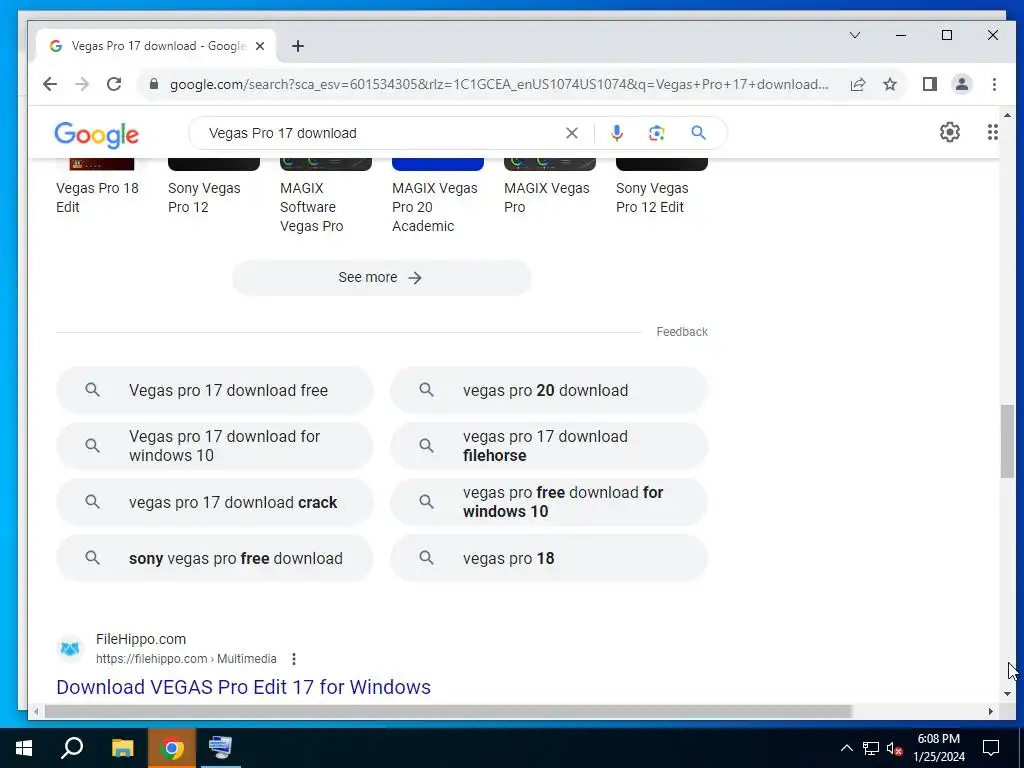
Task: Click the horizontal scrollbar thumb
Action: click(x=448, y=711)
